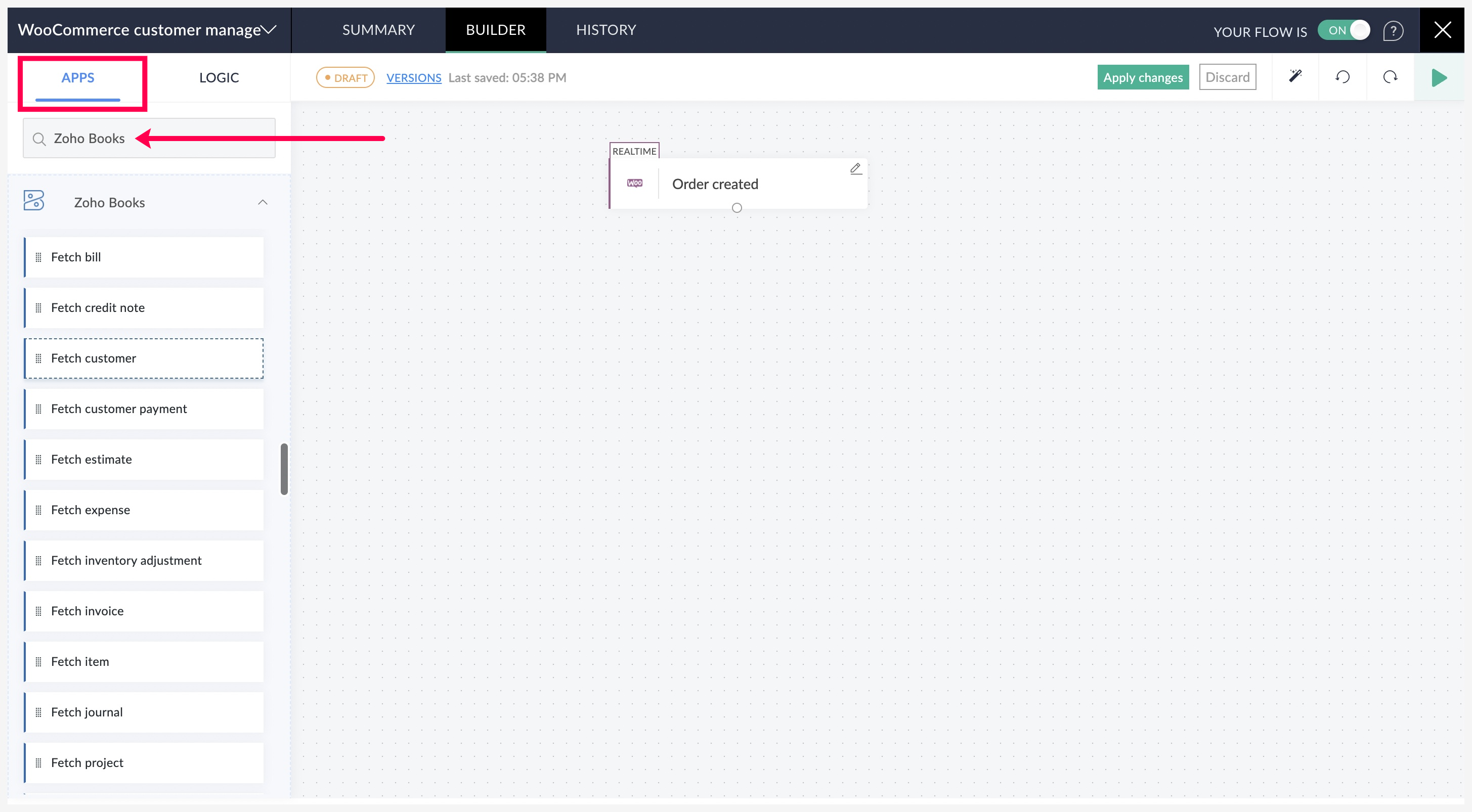The image size is (1472, 812).
Task: Click the redo arrow icon
Action: tap(1390, 76)
